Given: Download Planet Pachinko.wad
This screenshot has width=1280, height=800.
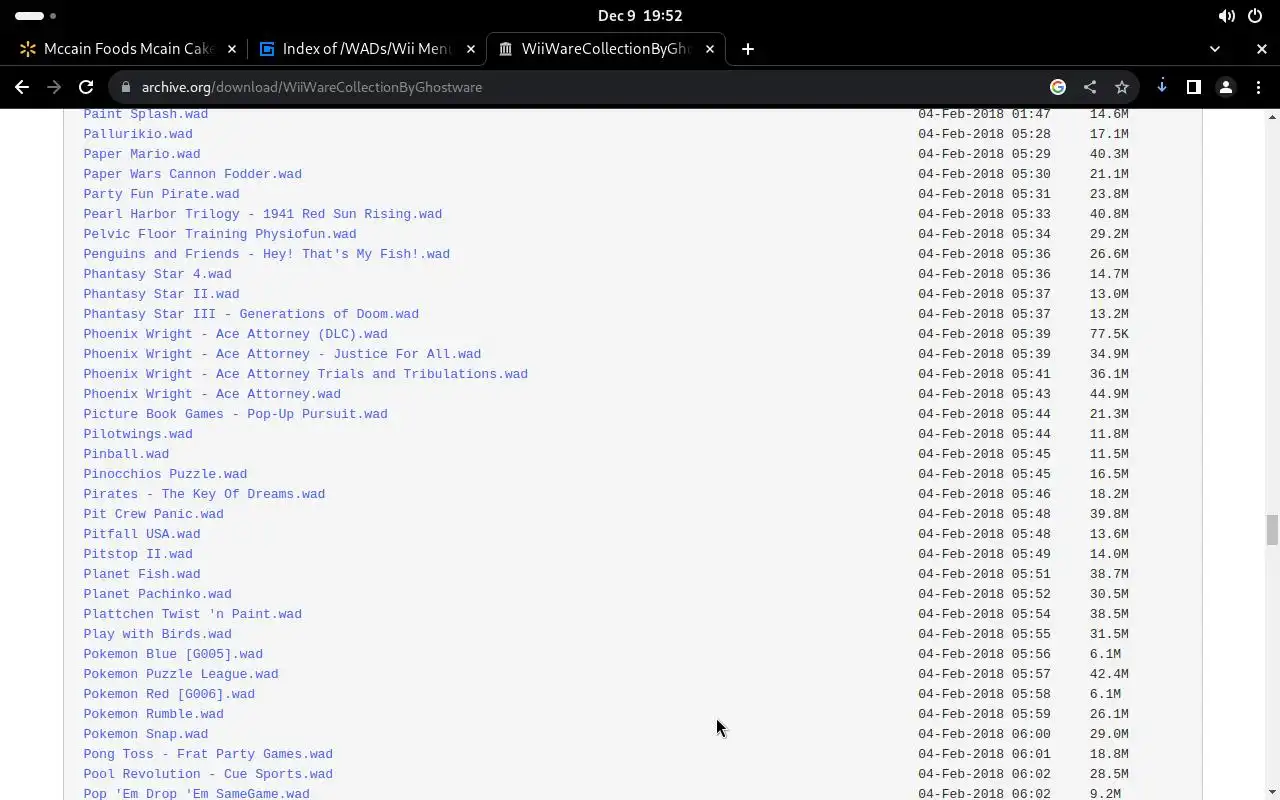Looking at the screenshot, I should pos(157,594).
